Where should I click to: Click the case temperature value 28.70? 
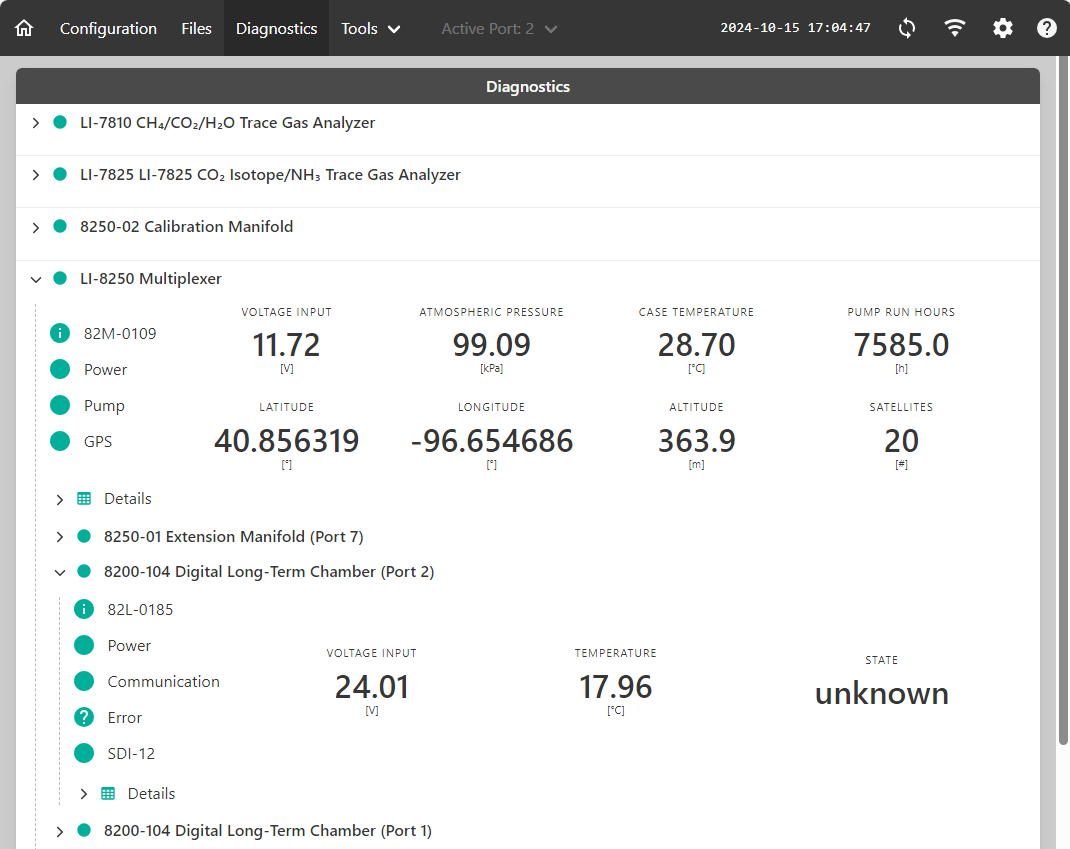tap(696, 345)
